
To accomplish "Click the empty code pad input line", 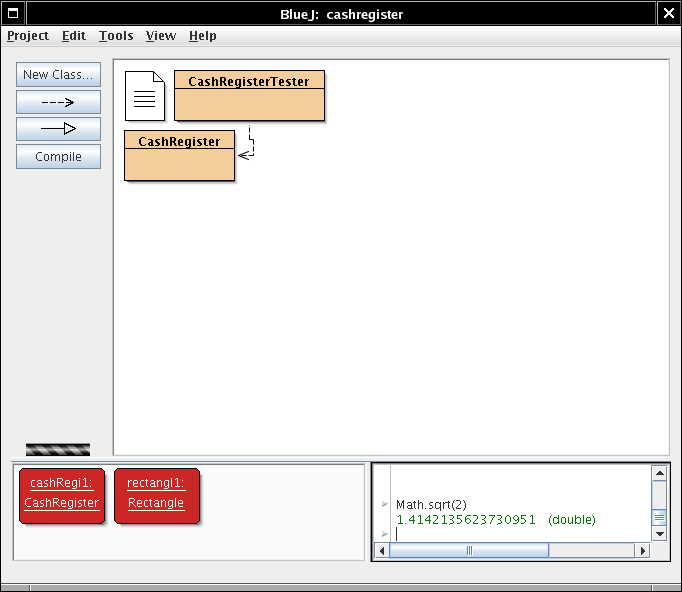I will (520, 534).
